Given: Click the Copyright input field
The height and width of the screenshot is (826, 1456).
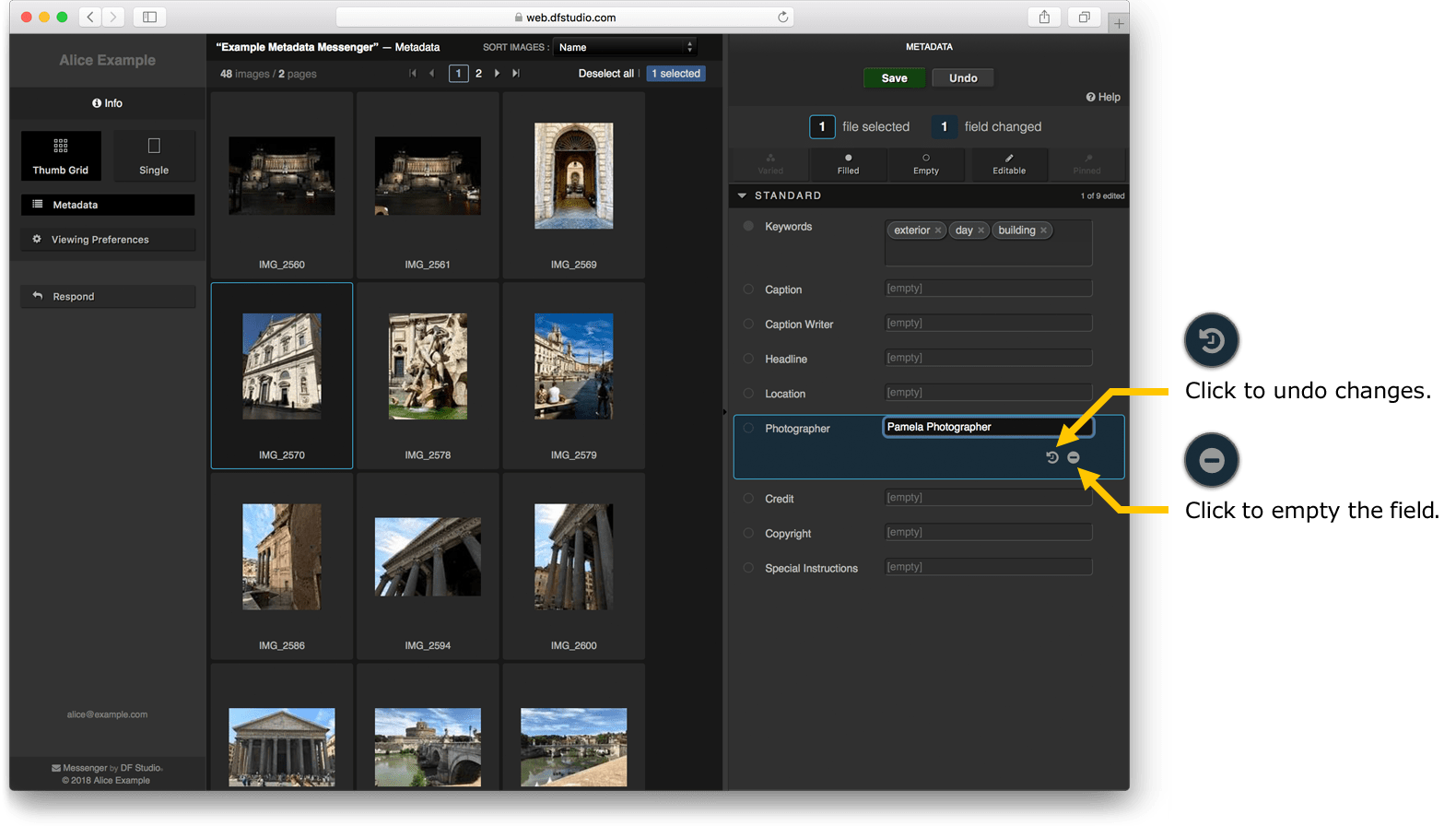Looking at the screenshot, I should pos(988,532).
